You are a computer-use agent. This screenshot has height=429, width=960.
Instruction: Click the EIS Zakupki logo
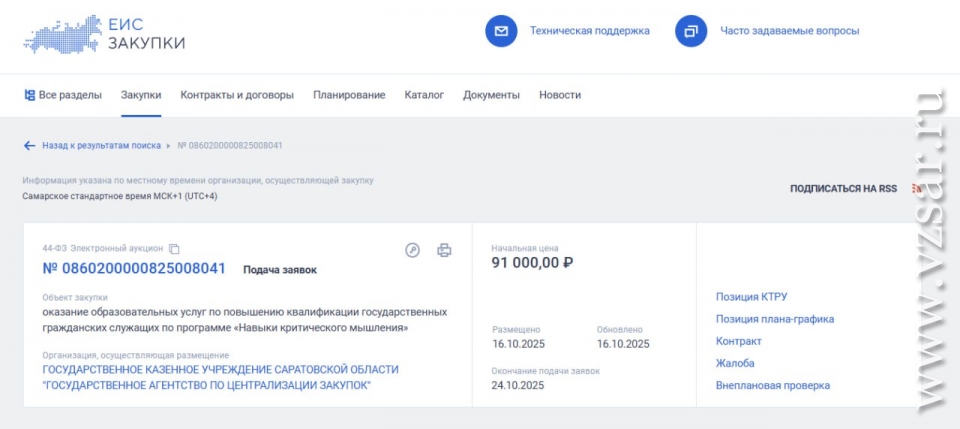coord(104,33)
